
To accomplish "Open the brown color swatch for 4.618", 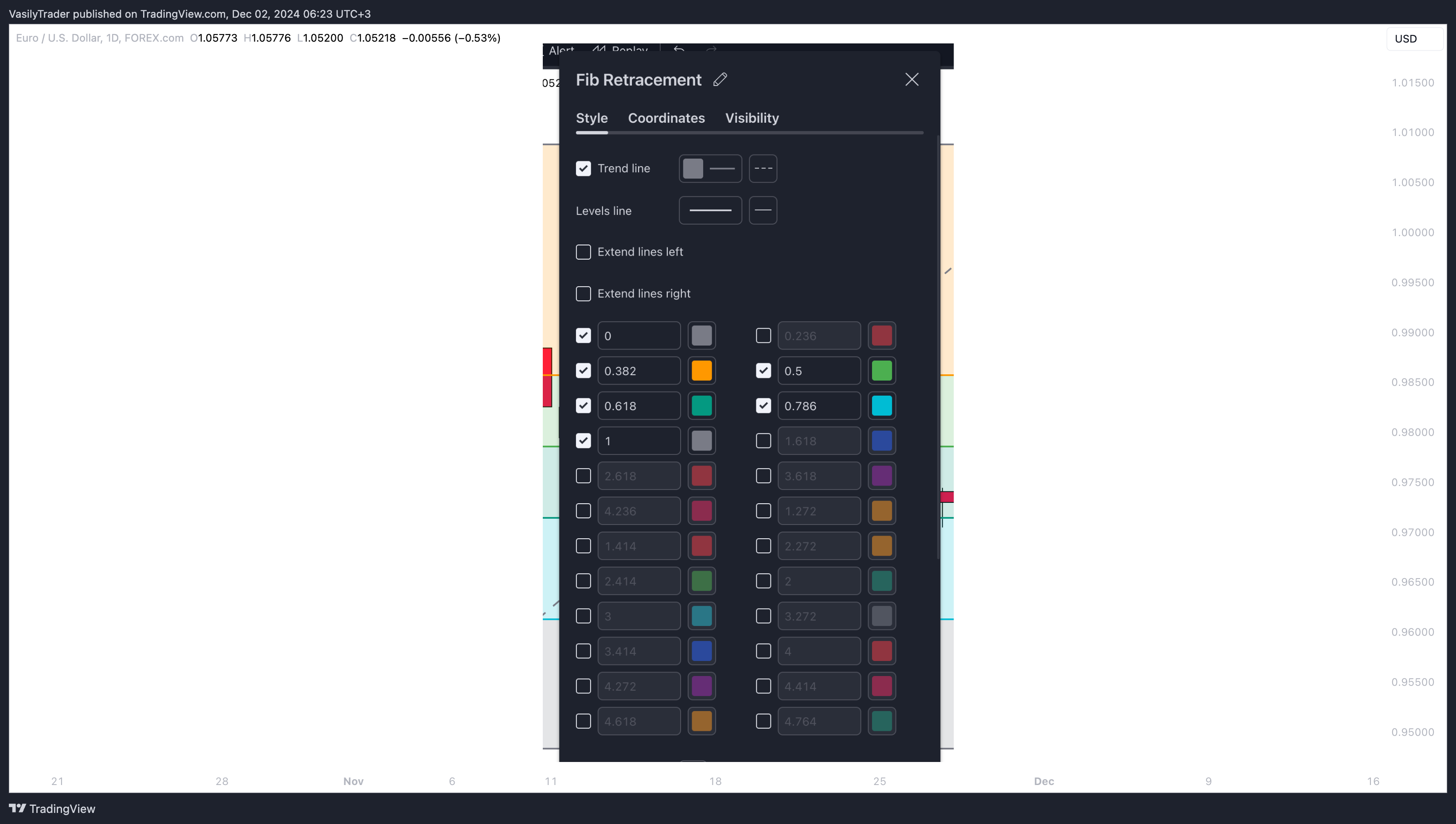I will tap(702, 721).
